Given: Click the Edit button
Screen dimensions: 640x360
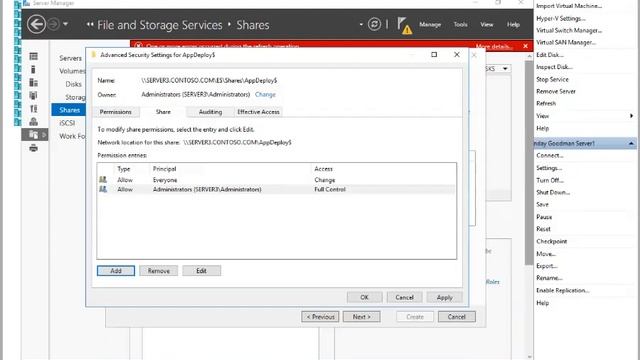Looking at the screenshot, I should point(202,271).
